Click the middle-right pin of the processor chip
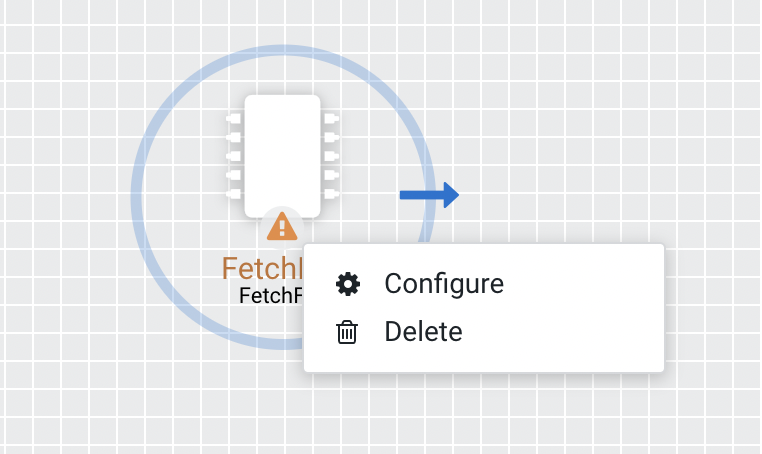762x454 pixels. 331,155
